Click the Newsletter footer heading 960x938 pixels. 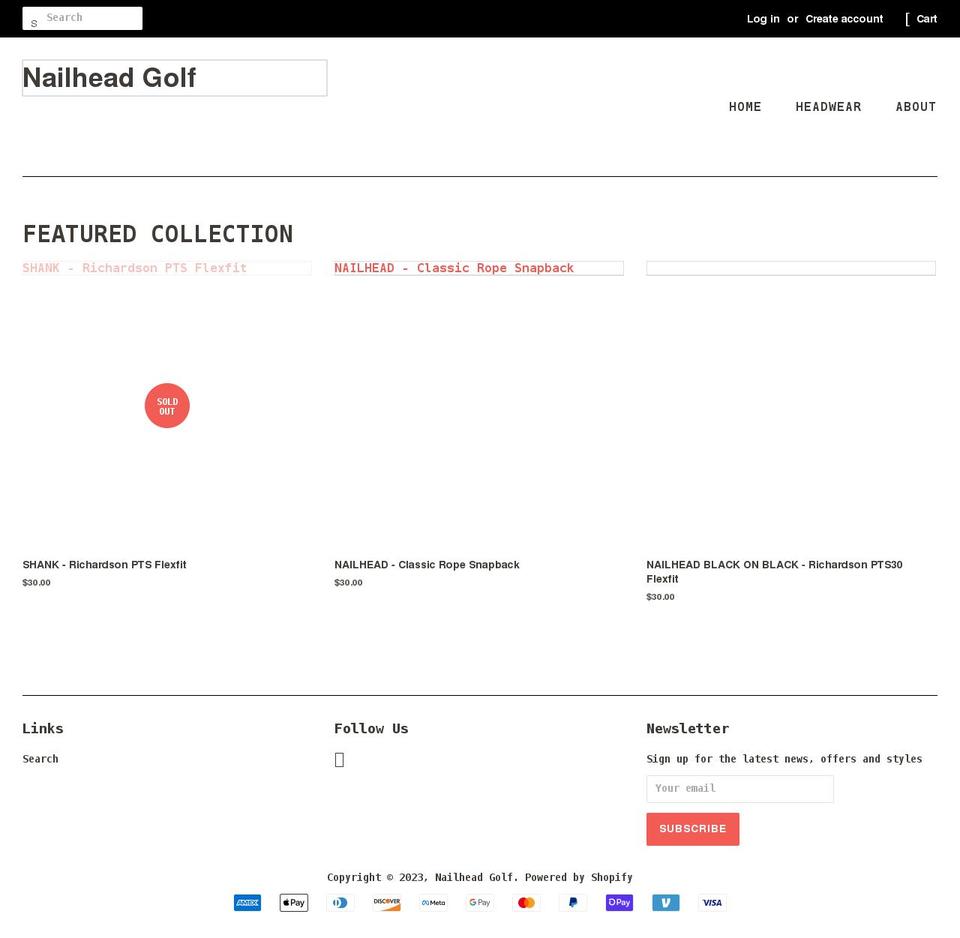pos(688,729)
